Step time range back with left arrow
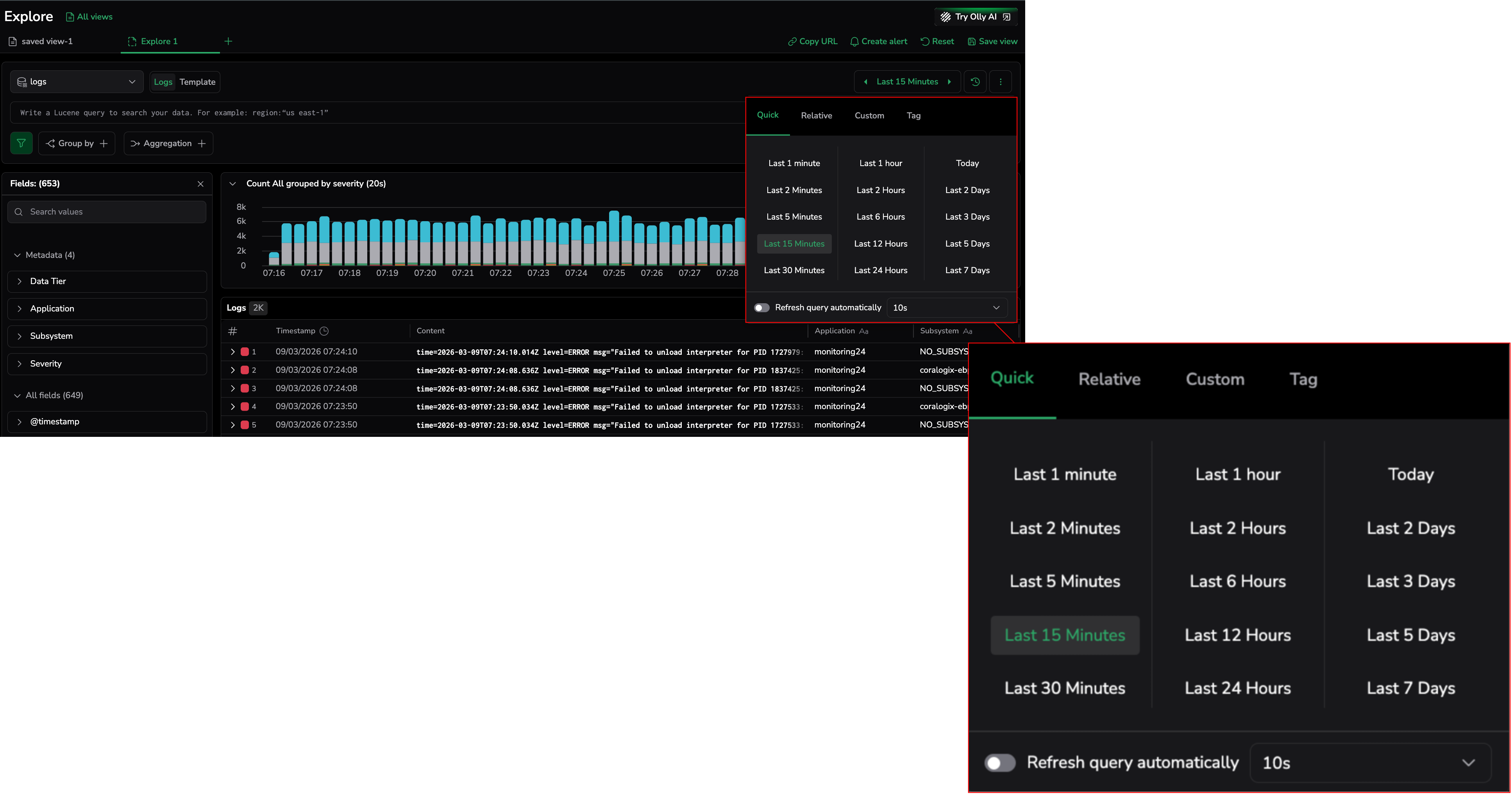Image resolution: width=1512 pixels, height=794 pixels. coord(865,82)
